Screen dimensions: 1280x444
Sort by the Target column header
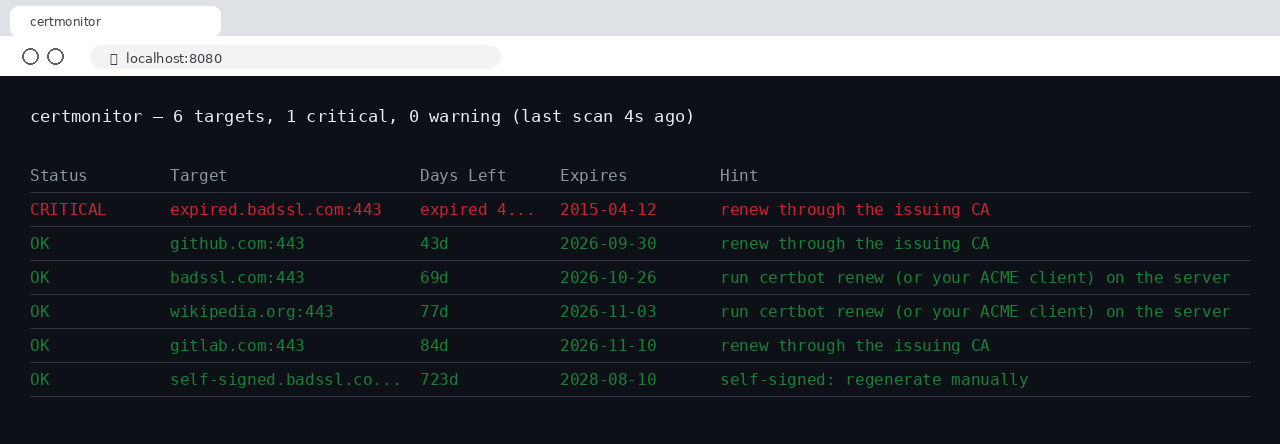tap(199, 176)
